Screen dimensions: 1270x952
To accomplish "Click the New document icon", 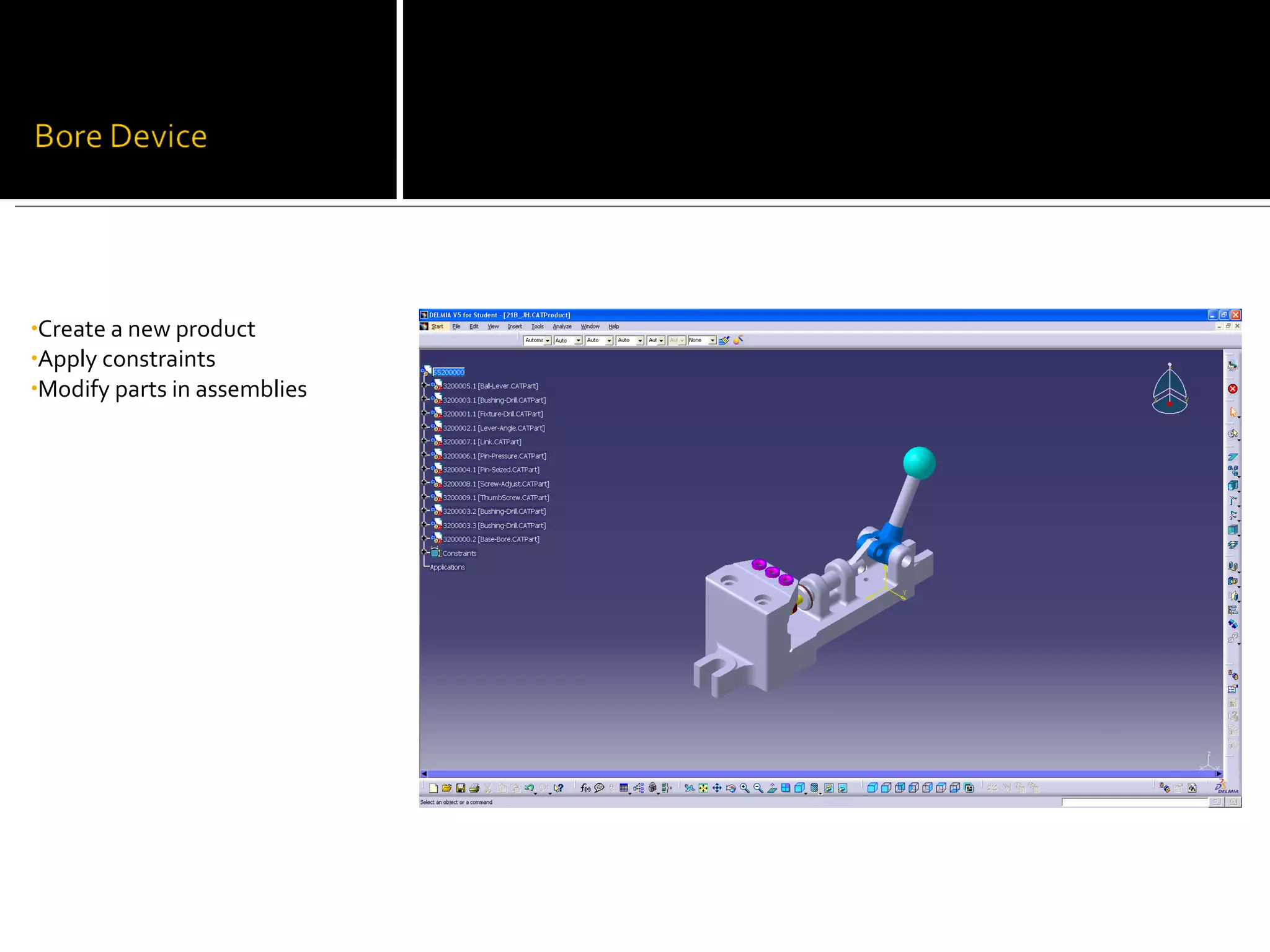I will pos(433,788).
